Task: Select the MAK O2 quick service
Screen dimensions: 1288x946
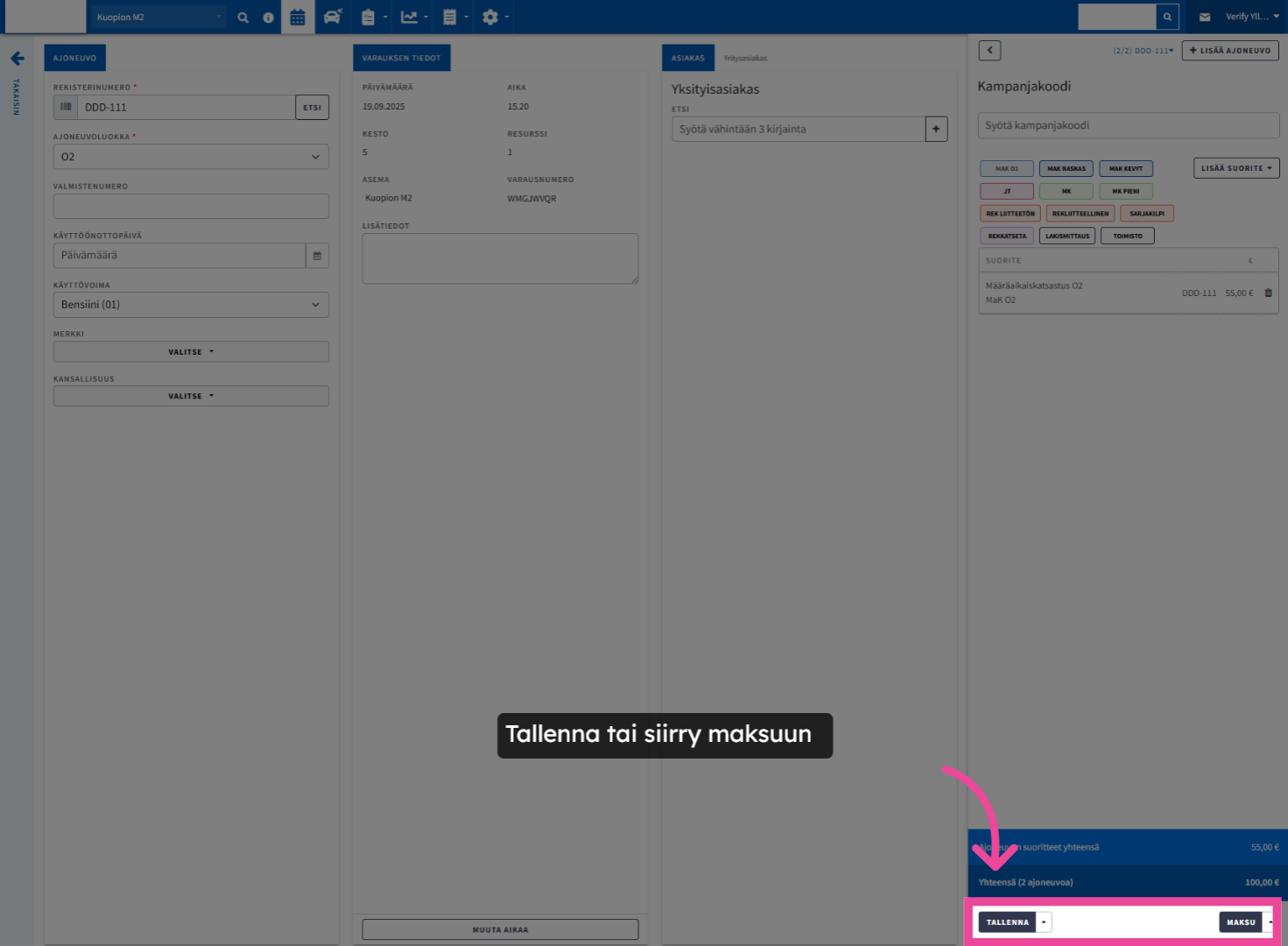Action: (1007, 168)
